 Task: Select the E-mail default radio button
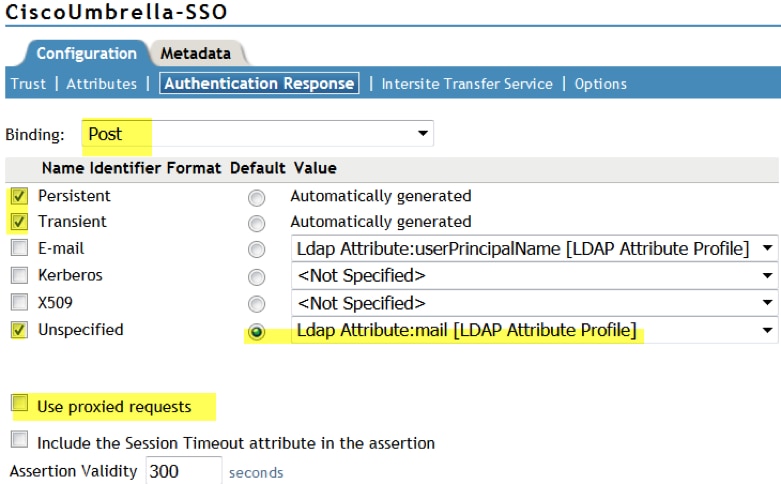[257, 249]
